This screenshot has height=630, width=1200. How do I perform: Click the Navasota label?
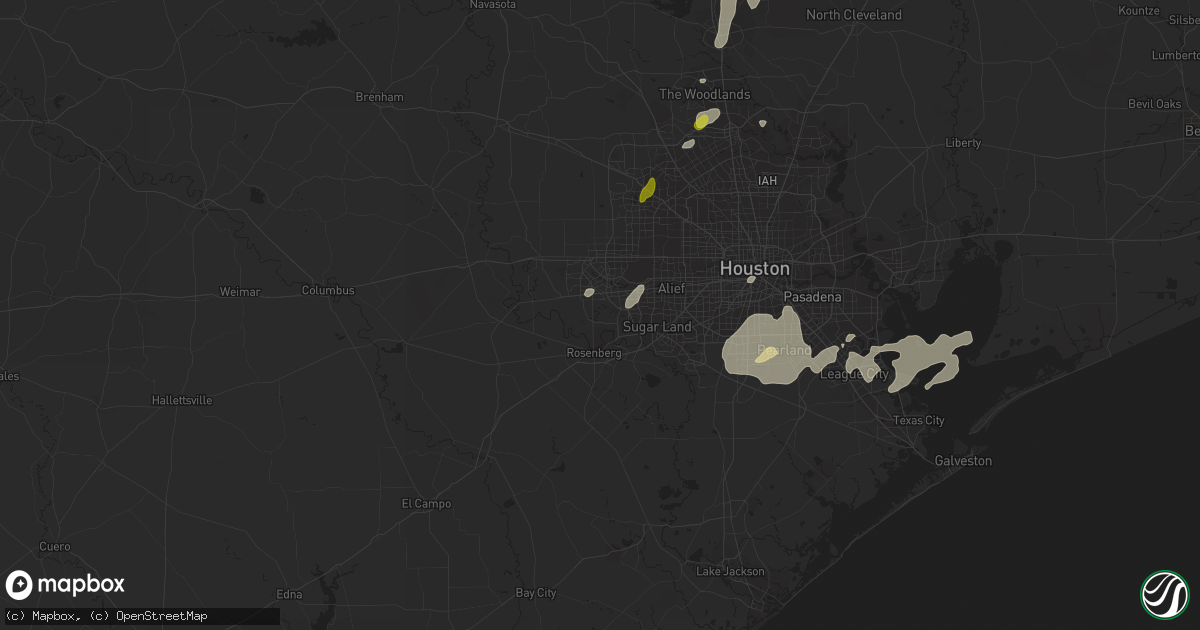click(493, 4)
